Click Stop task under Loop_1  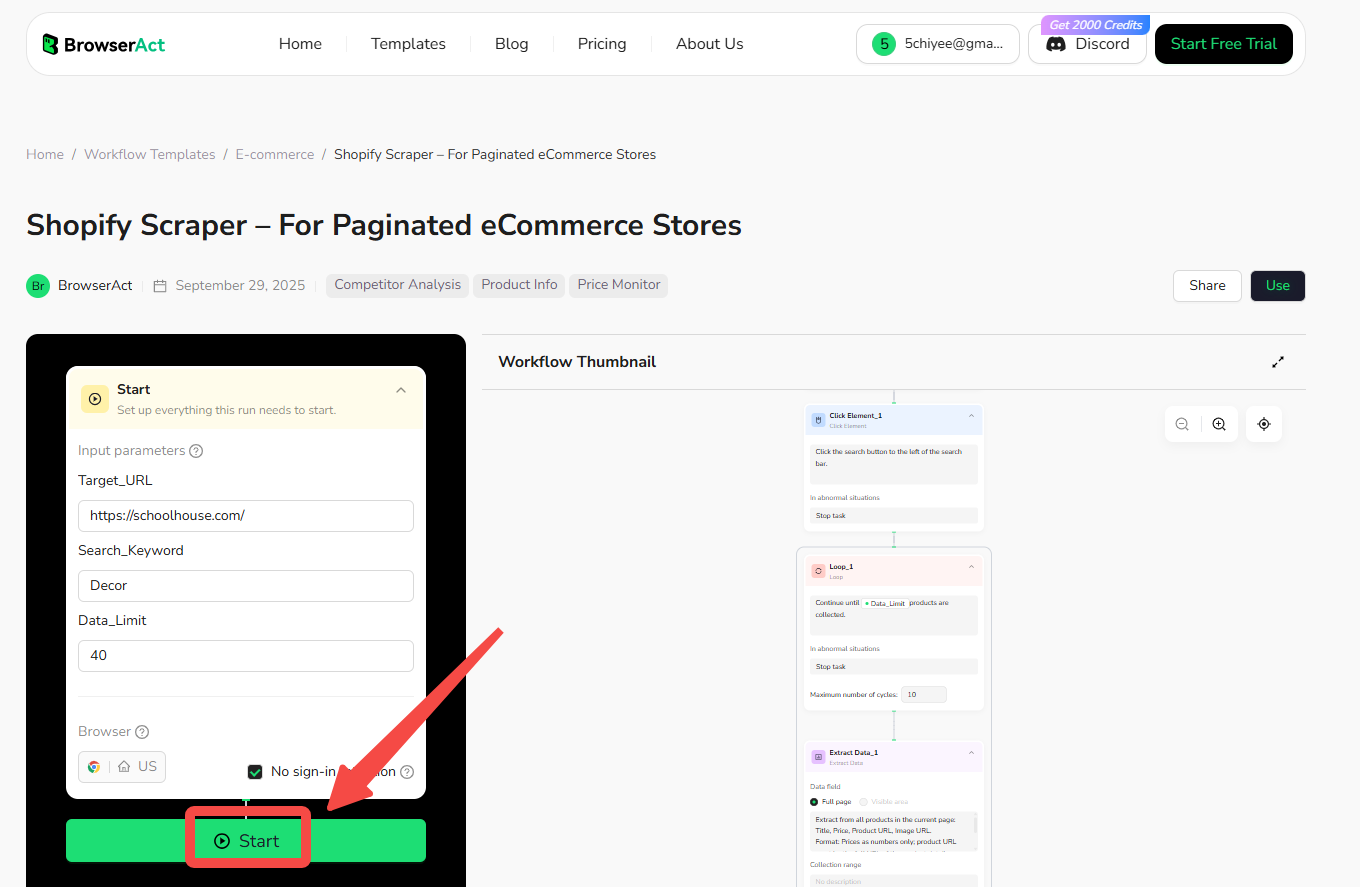click(893, 667)
